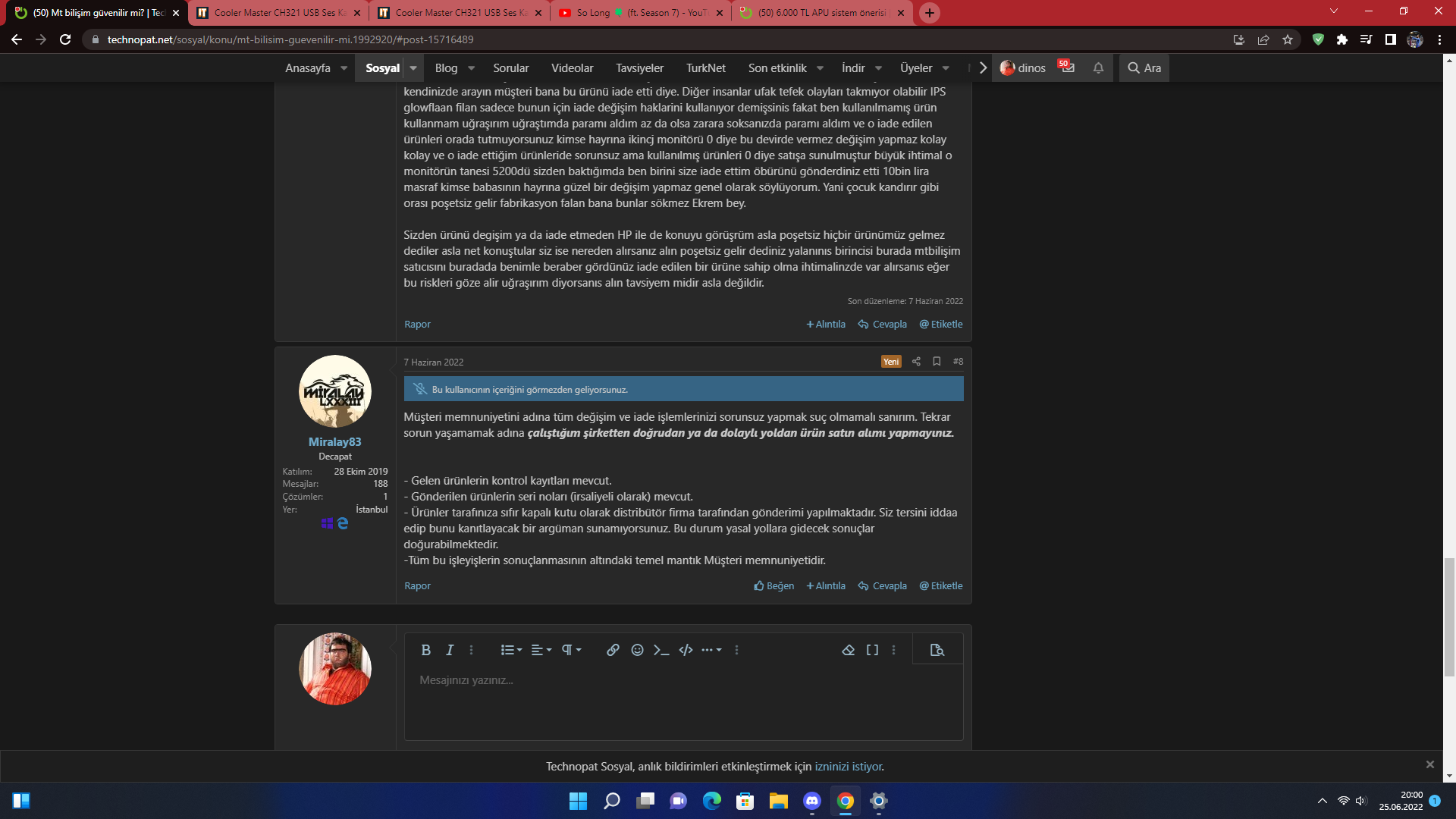Viewport: 1456px width, 819px height.
Task: Apply bold formatting in the message editor
Action: (x=426, y=650)
